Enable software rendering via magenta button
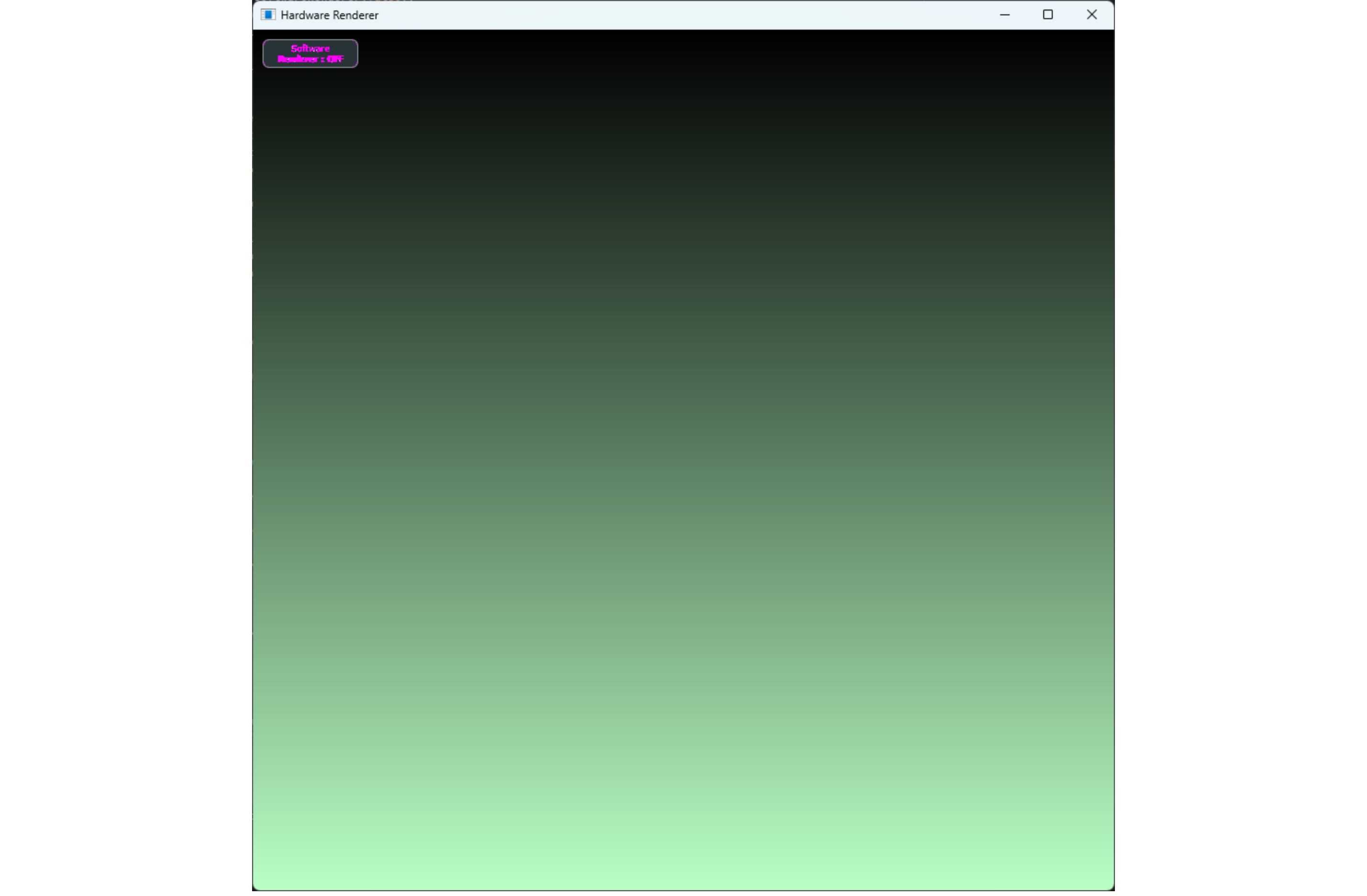This screenshot has width=1367, height=896. pos(310,54)
